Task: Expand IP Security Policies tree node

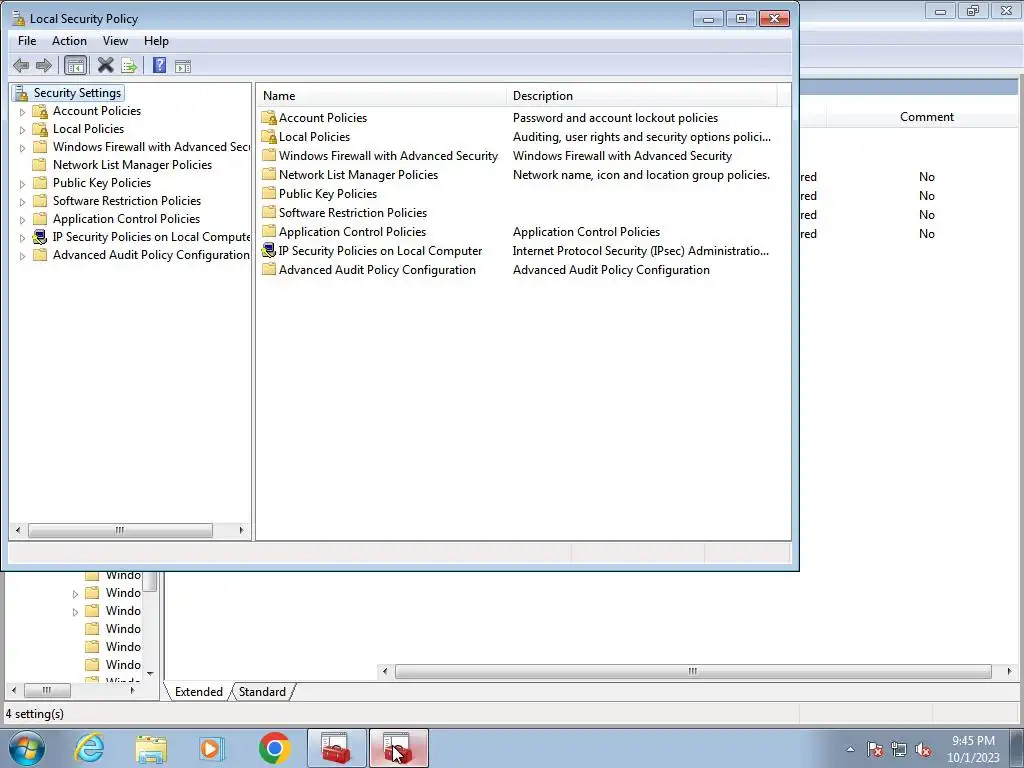Action: click(x=22, y=238)
